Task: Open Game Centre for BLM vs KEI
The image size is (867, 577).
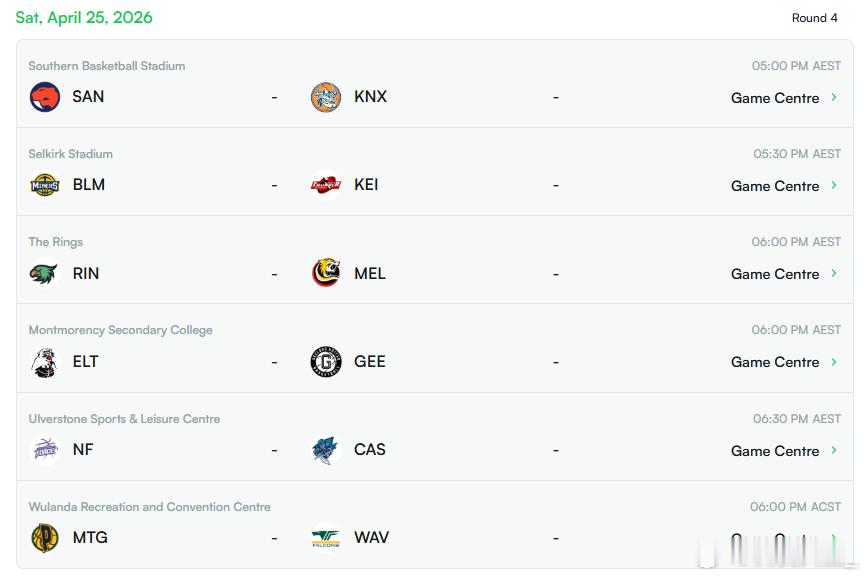Action: [775, 186]
